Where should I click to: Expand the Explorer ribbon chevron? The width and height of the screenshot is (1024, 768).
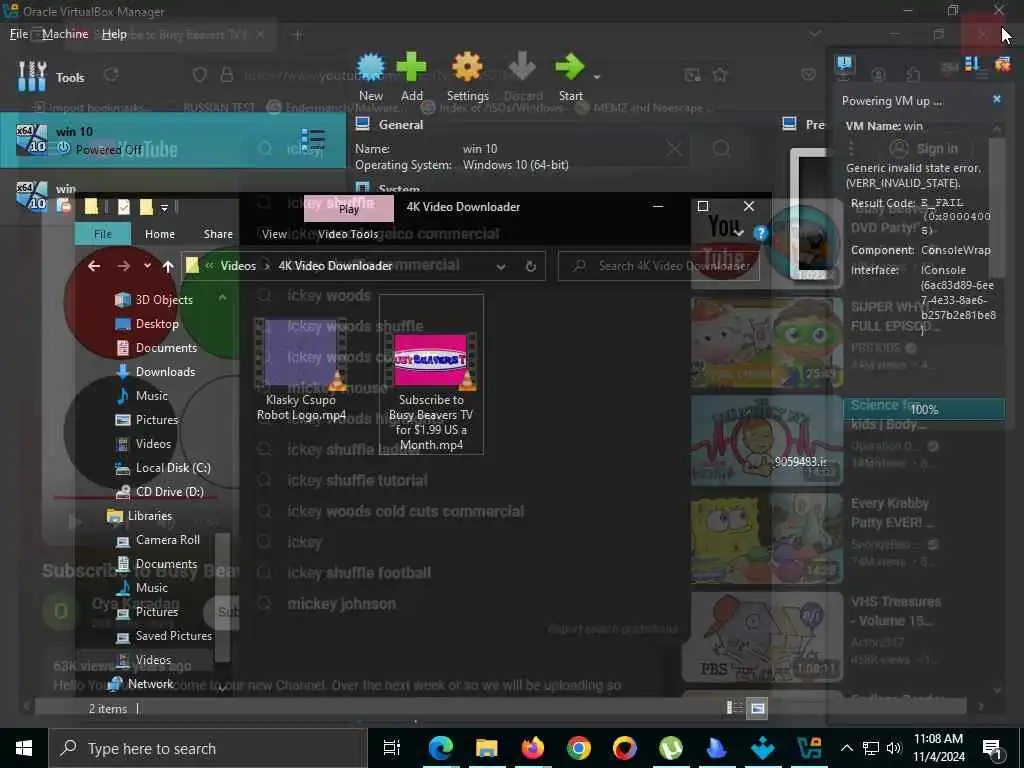[739, 233]
